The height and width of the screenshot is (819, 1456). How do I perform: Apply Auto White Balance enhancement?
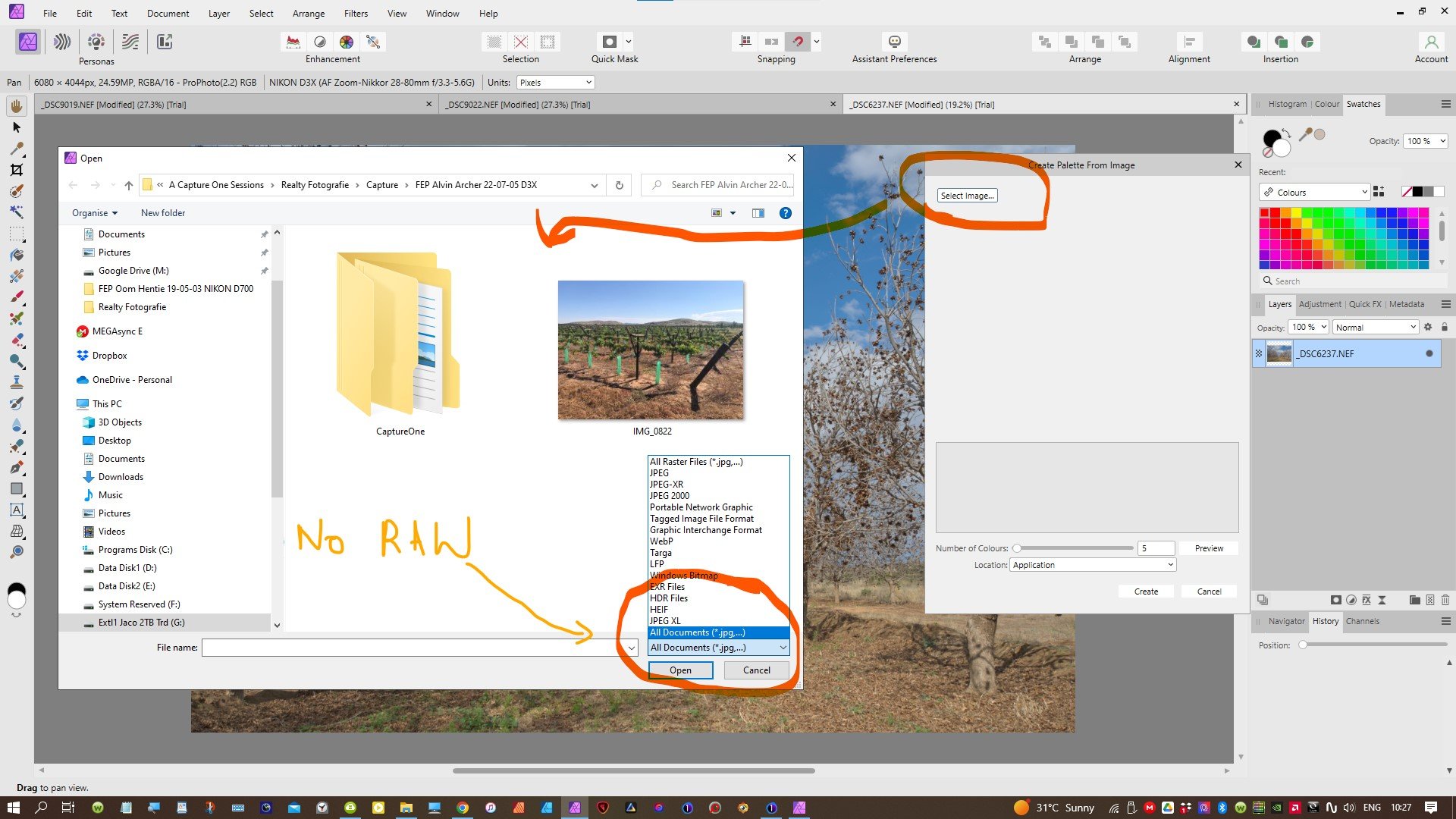pyautogui.click(x=373, y=42)
